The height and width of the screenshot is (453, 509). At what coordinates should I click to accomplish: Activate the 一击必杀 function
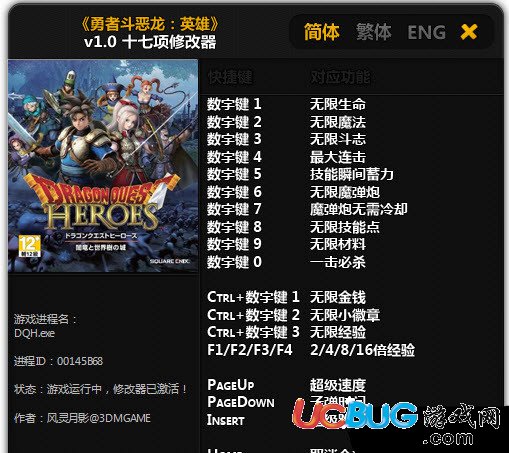click(338, 262)
